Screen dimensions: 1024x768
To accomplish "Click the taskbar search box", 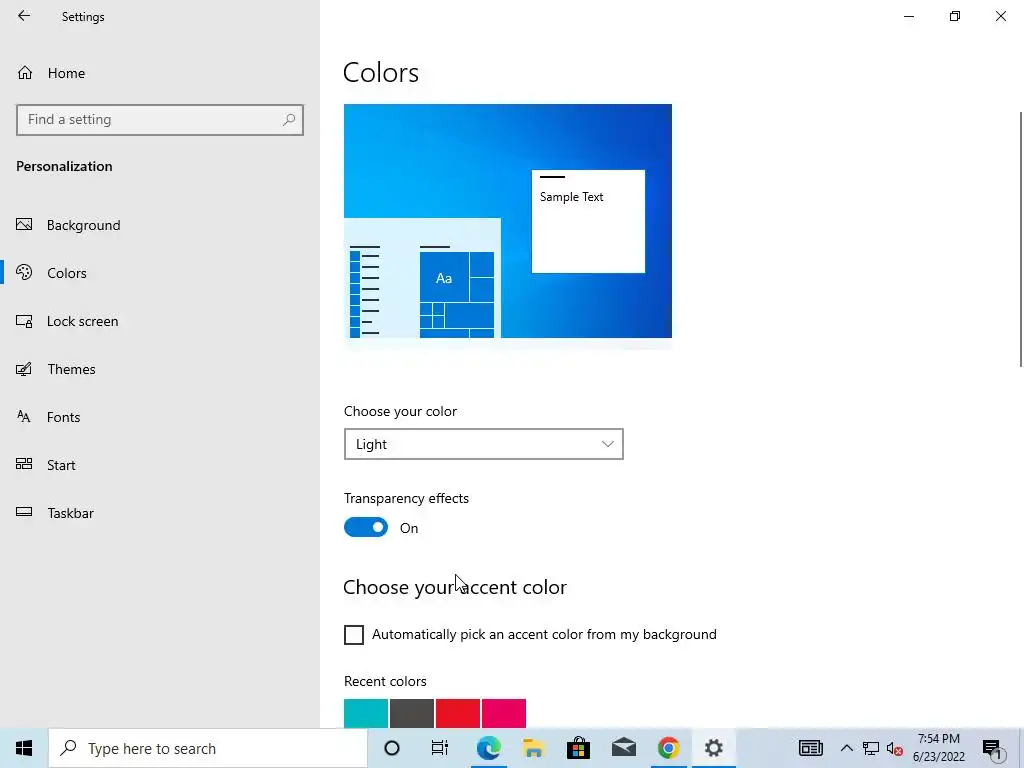I will pos(208,748).
